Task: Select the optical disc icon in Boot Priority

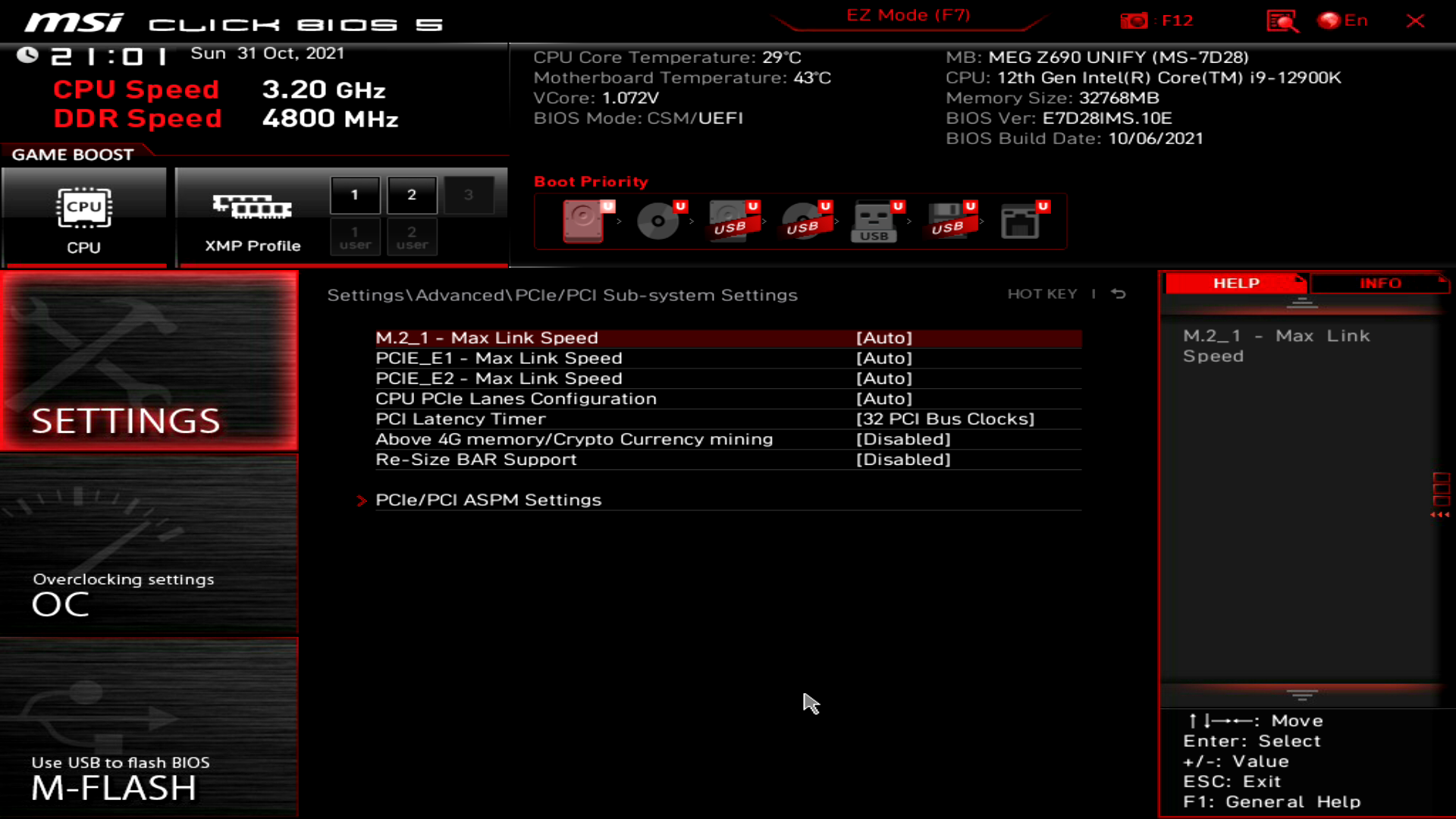Action: [x=657, y=221]
